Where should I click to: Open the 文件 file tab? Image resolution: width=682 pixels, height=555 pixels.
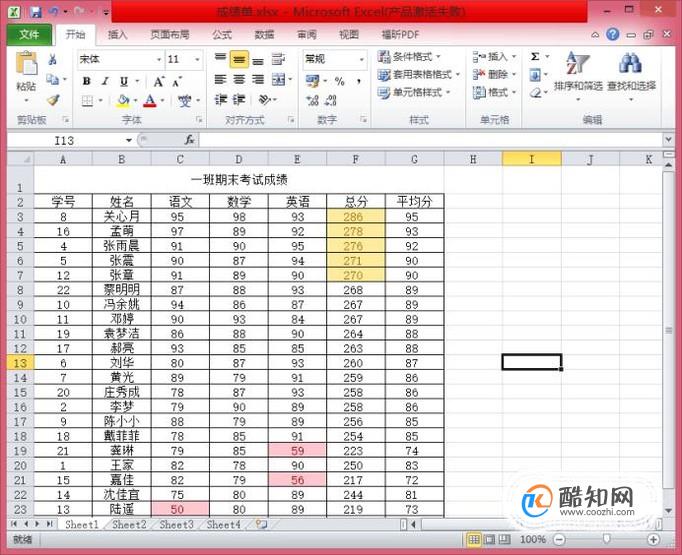tap(29, 34)
